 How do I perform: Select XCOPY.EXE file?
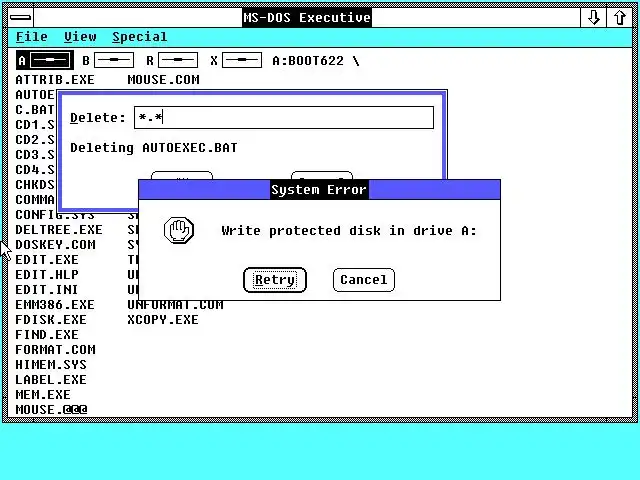tap(163, 320)
